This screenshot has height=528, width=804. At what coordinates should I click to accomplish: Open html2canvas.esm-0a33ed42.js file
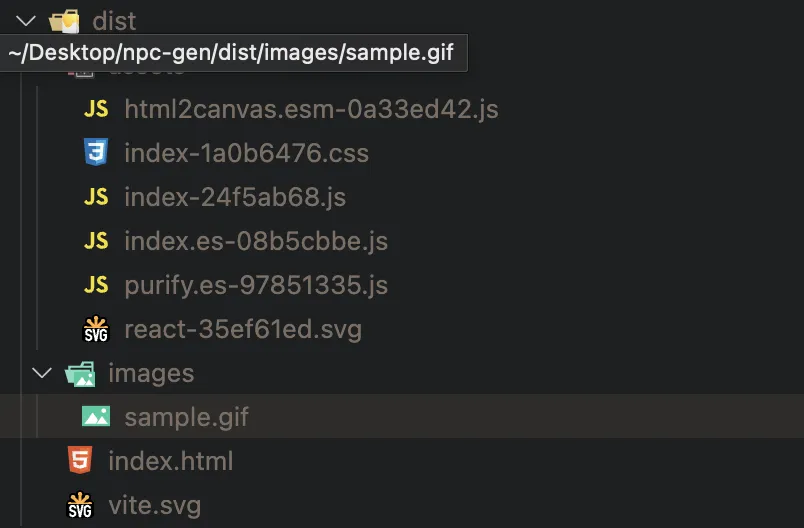click(311, 109)
